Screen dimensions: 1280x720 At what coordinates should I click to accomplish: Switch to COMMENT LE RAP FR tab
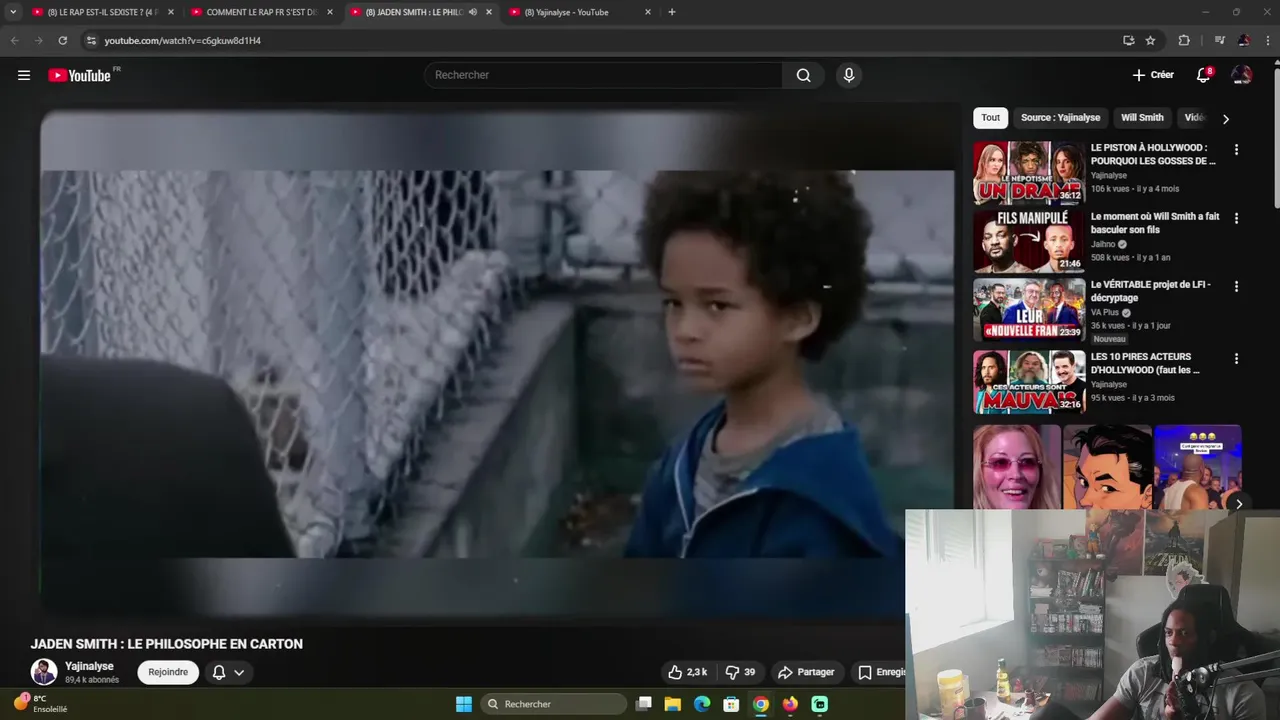pos(260,12)
